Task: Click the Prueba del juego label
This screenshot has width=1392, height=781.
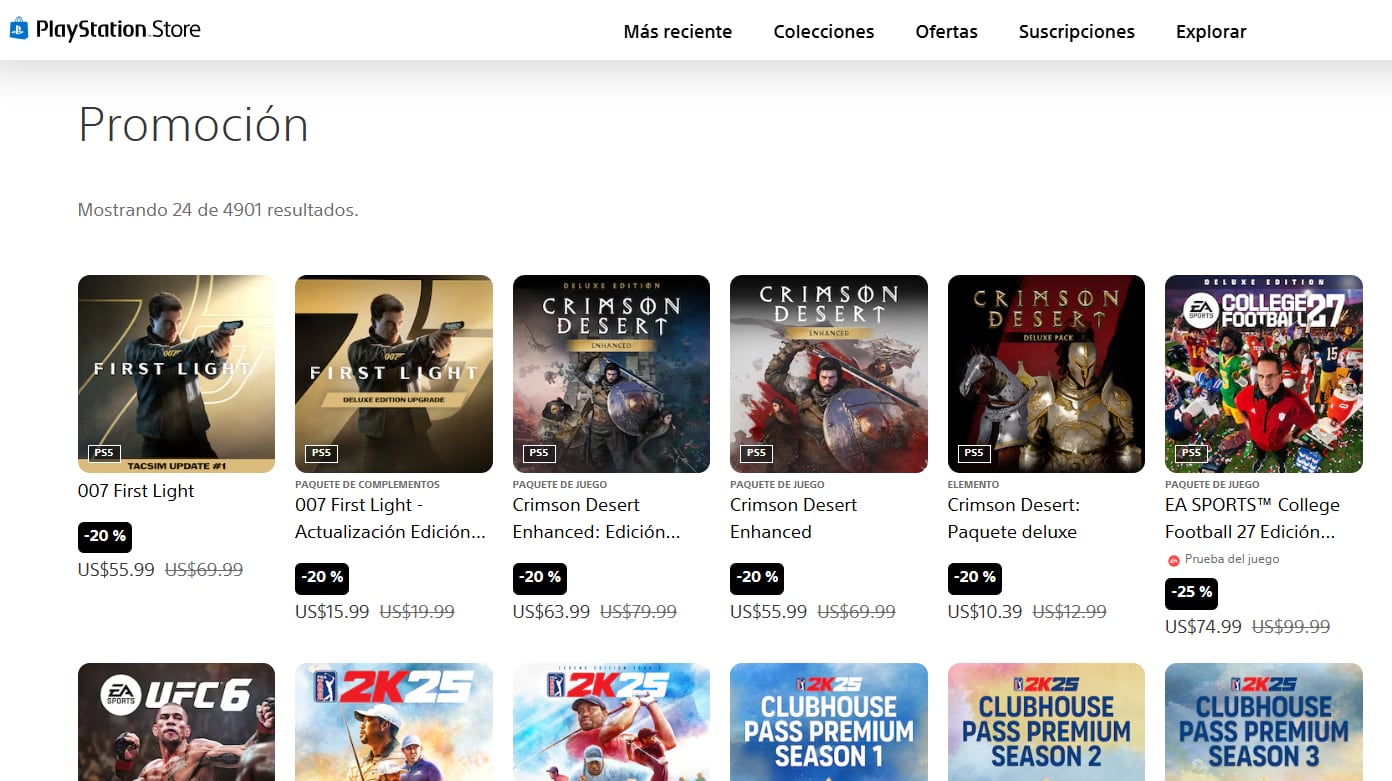Action: pos(1232,559)
